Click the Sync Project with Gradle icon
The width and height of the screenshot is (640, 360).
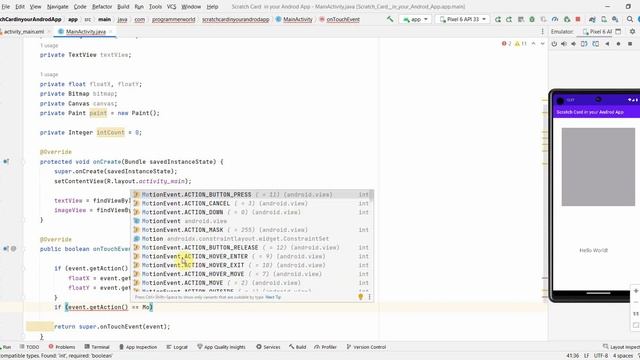(x=593, y=19)
